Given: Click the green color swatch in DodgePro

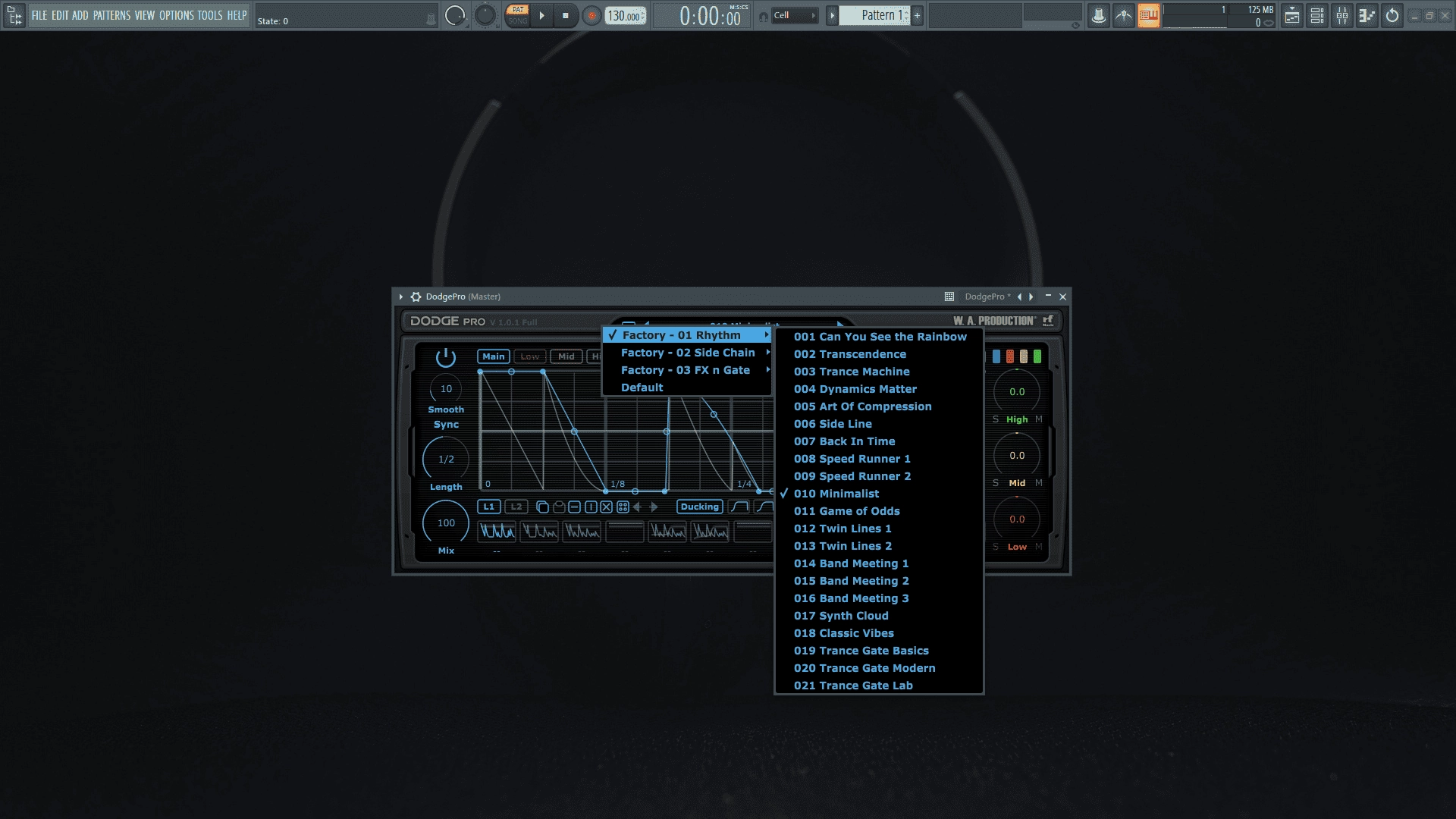Looking at the screenshot, I should coord(1037,356).
